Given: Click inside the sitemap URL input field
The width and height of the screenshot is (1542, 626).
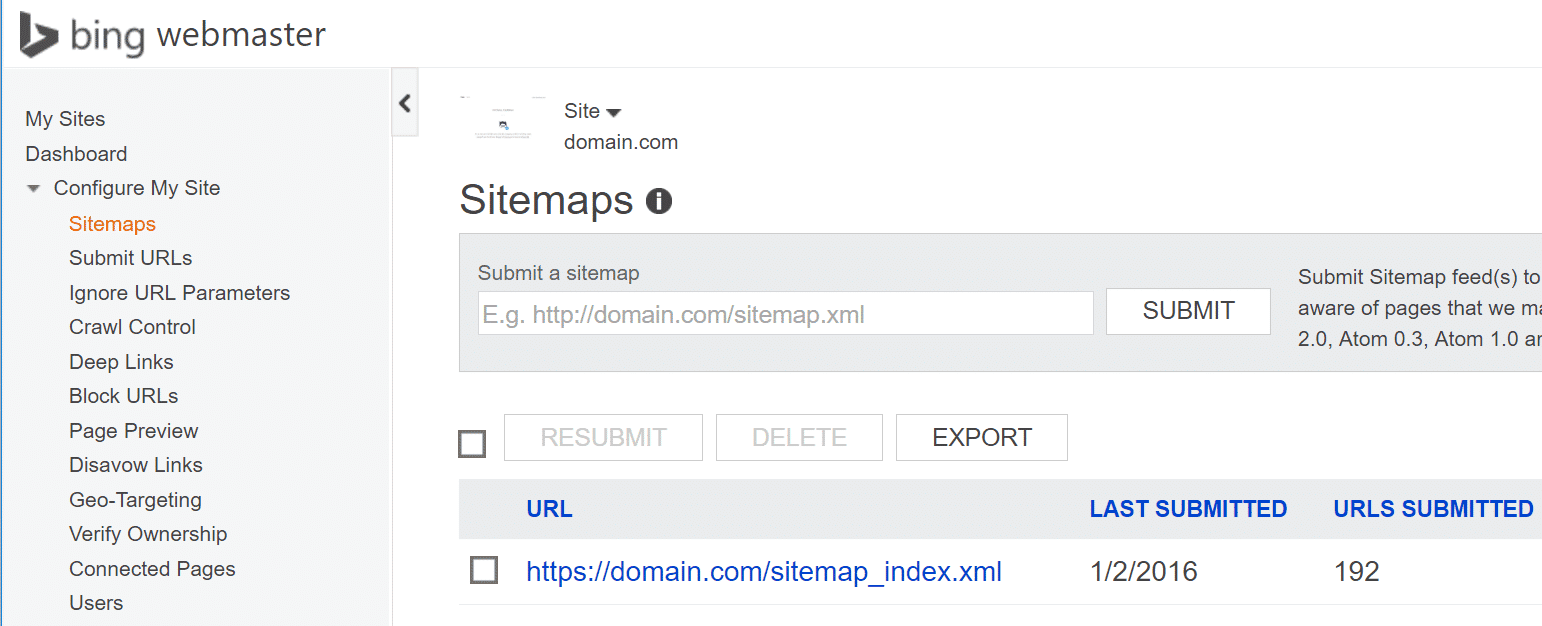Looking at the screenshot, I should click(785, 313).
